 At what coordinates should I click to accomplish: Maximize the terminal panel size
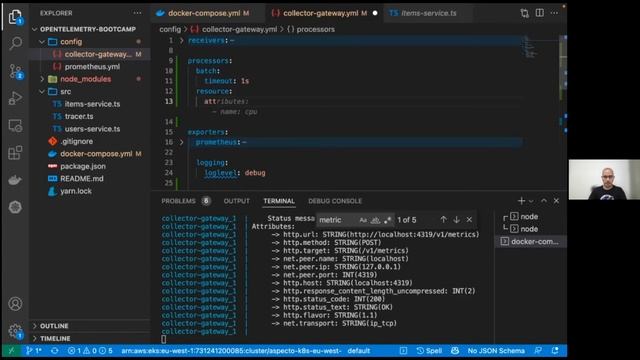[544, 201]
